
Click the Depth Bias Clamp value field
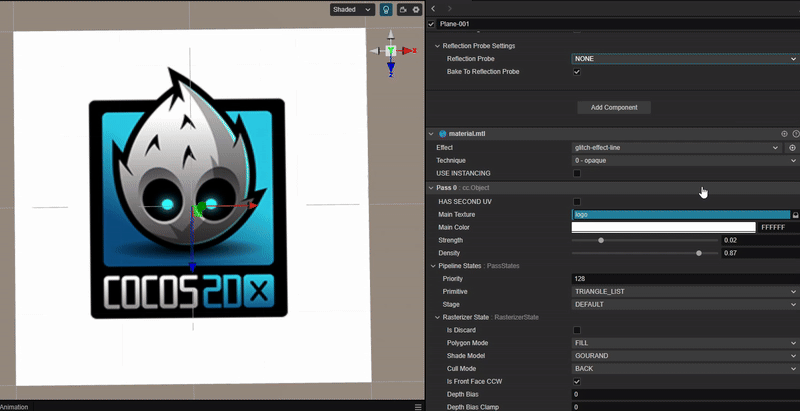click(x=686, y=407)
